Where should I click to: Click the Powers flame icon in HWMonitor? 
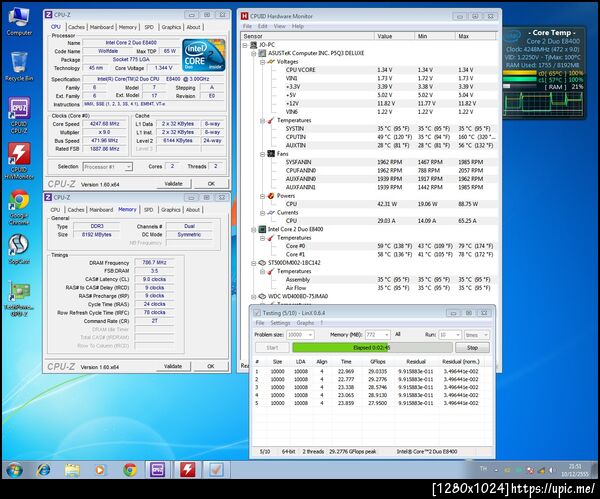(271, 196)
